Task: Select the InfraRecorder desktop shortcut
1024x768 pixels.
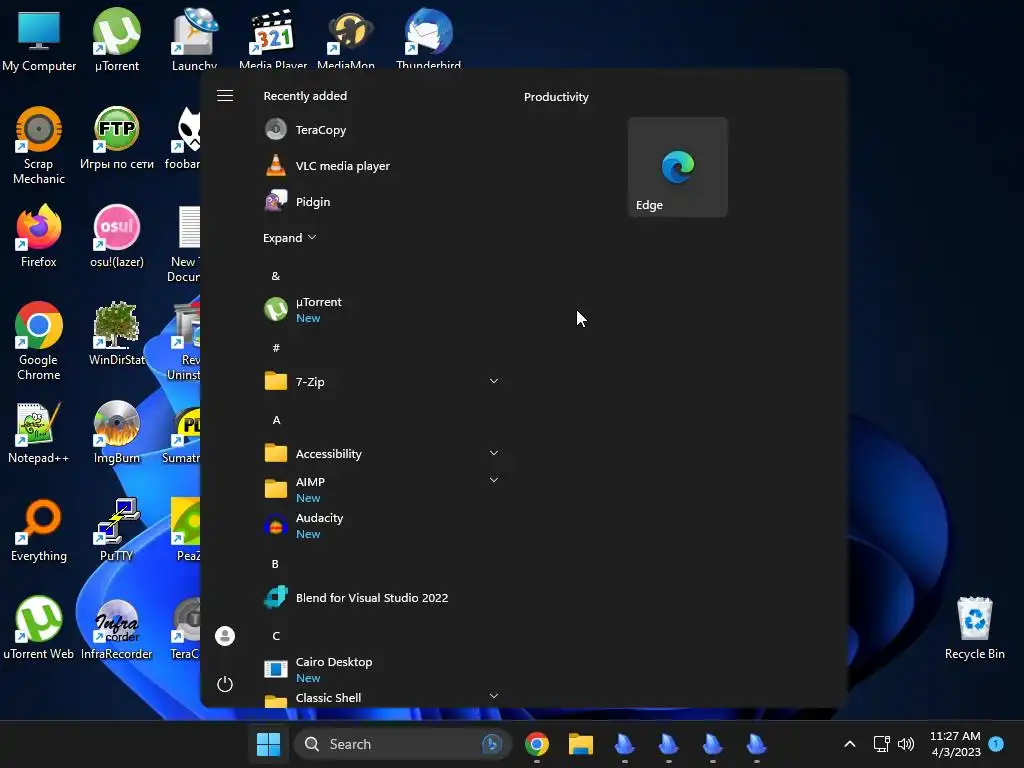Action: (116, 628)
